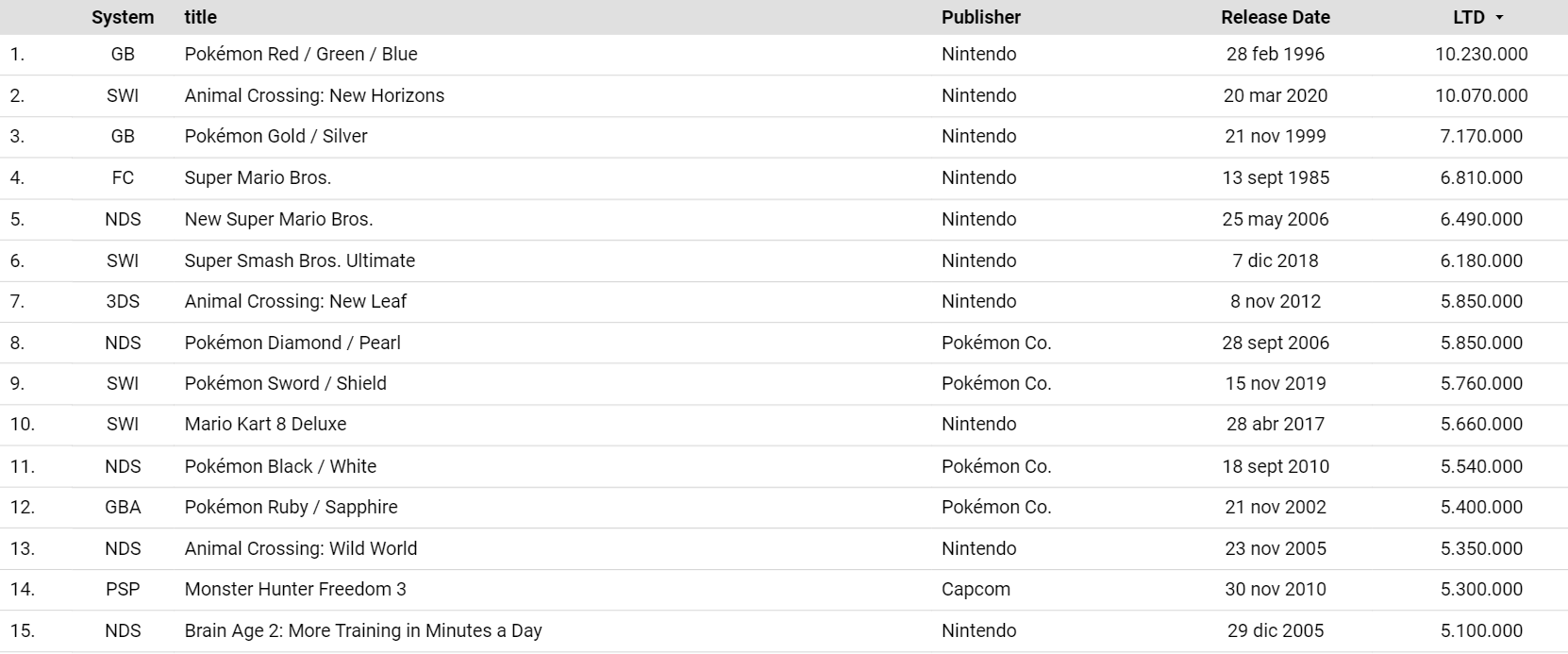Click the 3DS system cell
1568x654 pixels.
123,301
